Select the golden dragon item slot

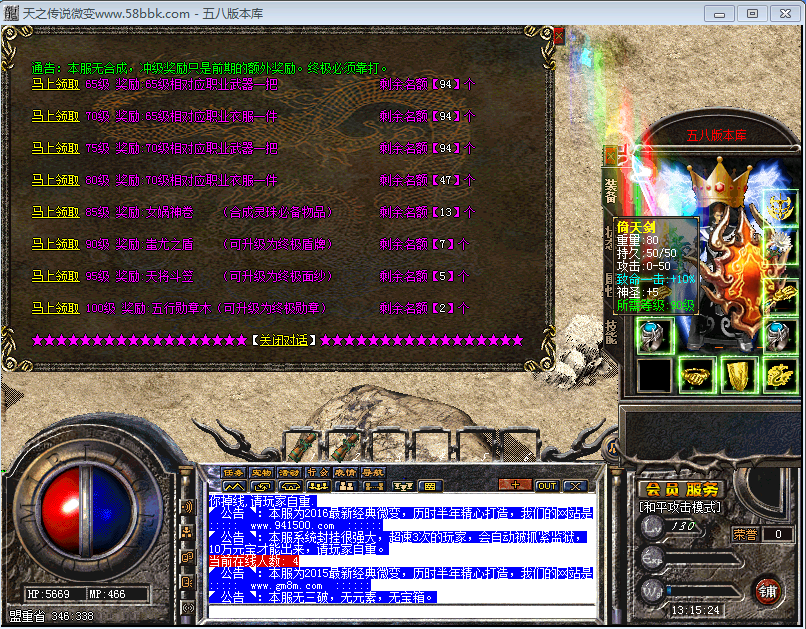click(780, 376)
